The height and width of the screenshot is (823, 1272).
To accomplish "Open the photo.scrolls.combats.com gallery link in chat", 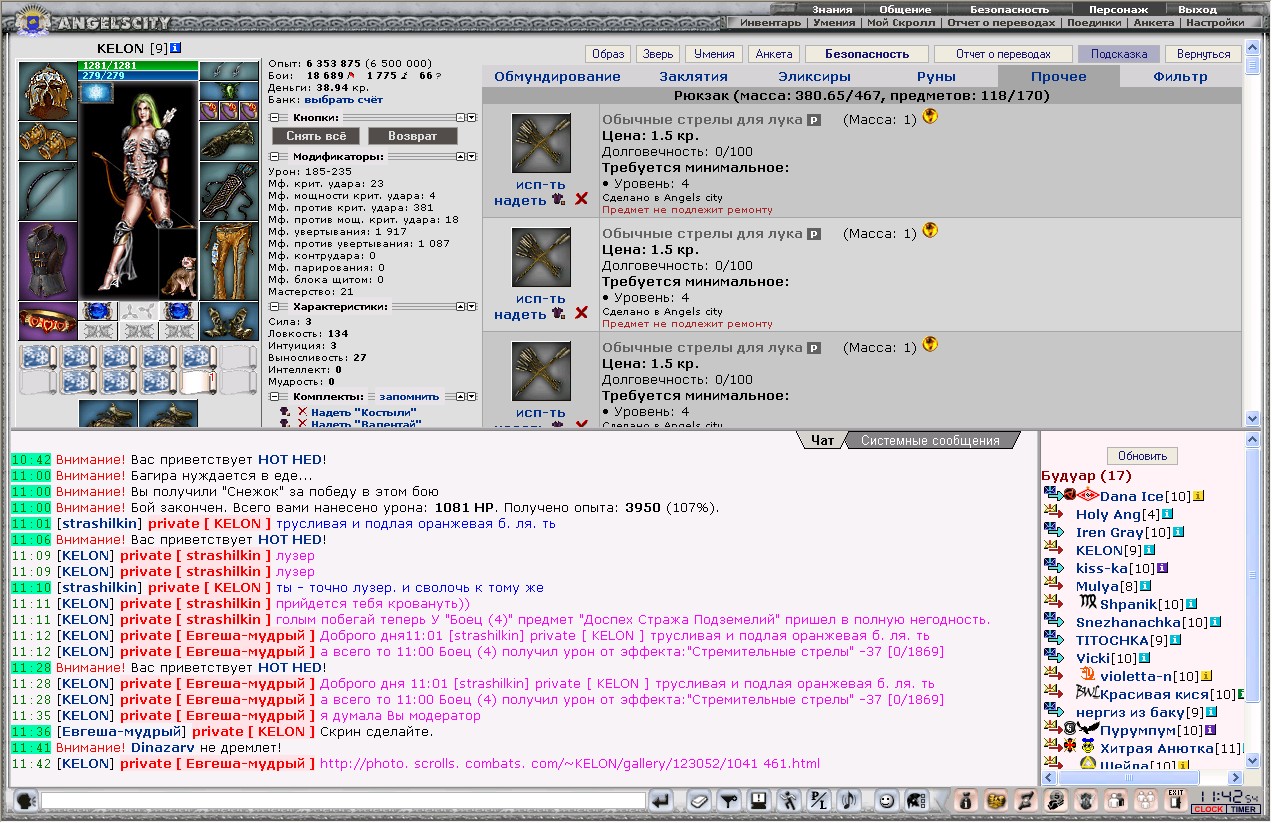I will point(570,764).
